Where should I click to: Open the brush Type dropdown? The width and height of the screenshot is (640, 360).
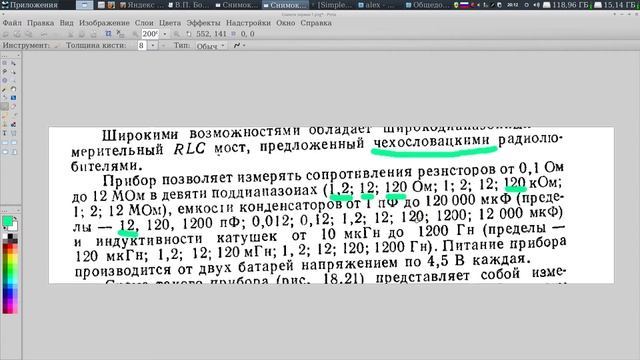[x=210, y=46]
